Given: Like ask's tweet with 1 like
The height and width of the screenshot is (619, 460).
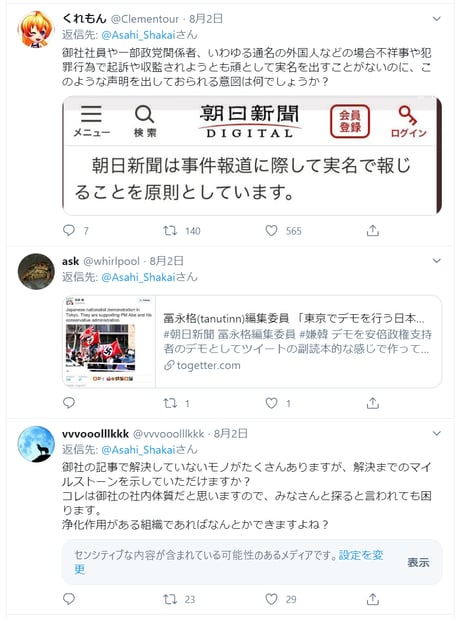Looking at the screenshot, I should click(x=271, y=403).
